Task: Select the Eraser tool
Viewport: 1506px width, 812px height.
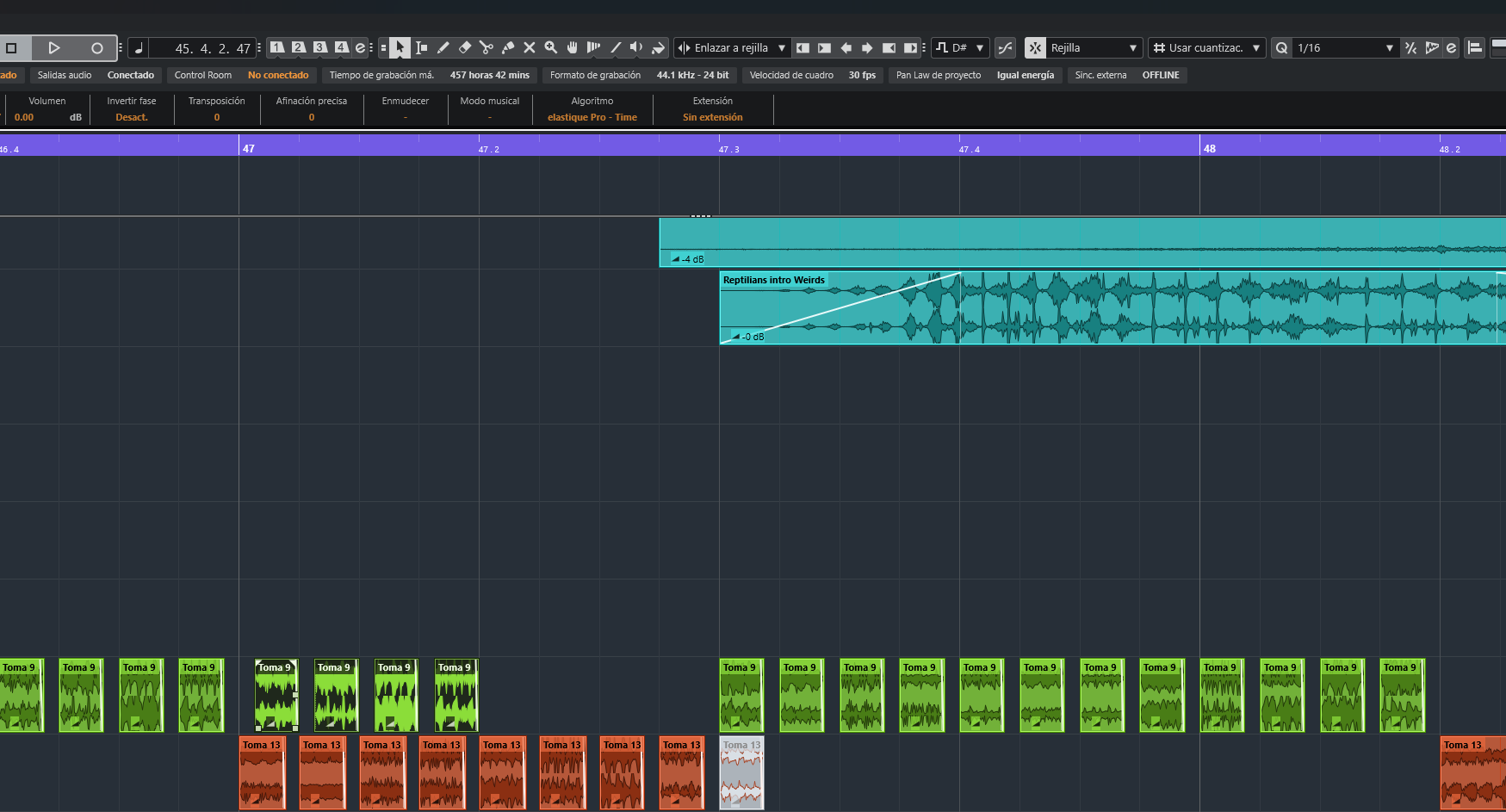Action: pyautogui.click(x=465, y=48)
